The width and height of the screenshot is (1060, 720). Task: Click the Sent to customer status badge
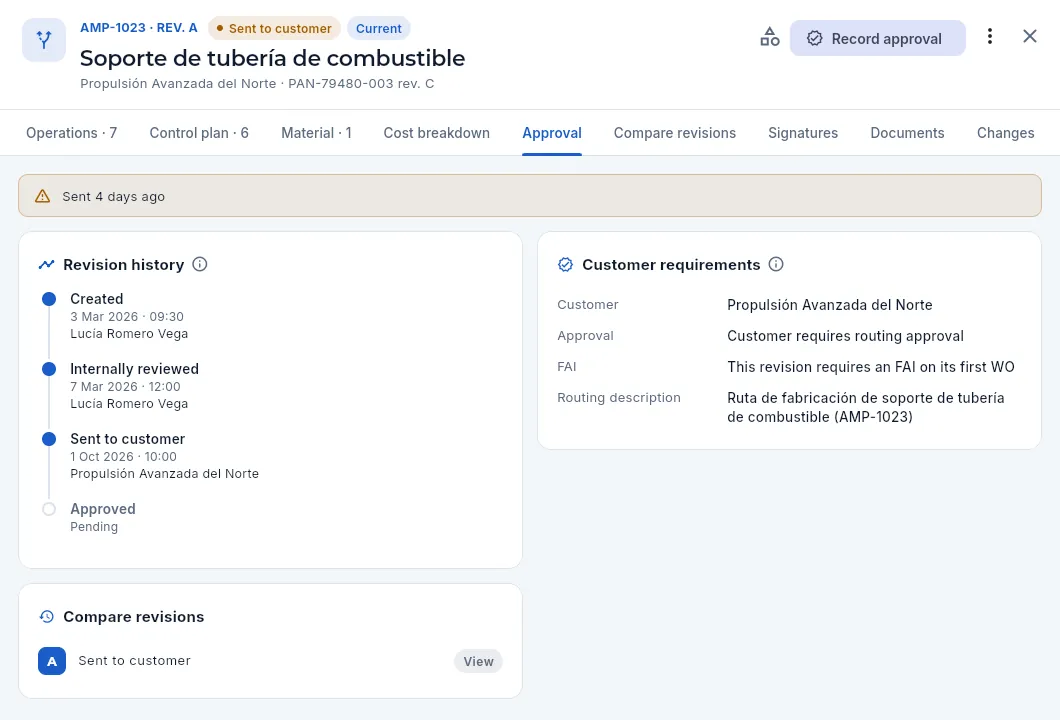274,28
